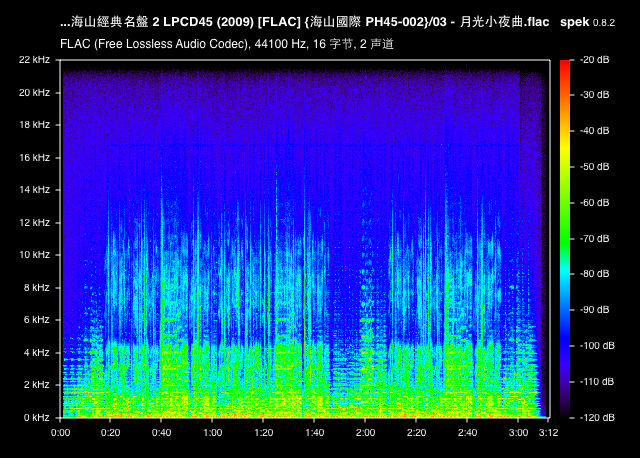Click the spectrogram plot area
The image size is (640, 458).
pos(305,239)
